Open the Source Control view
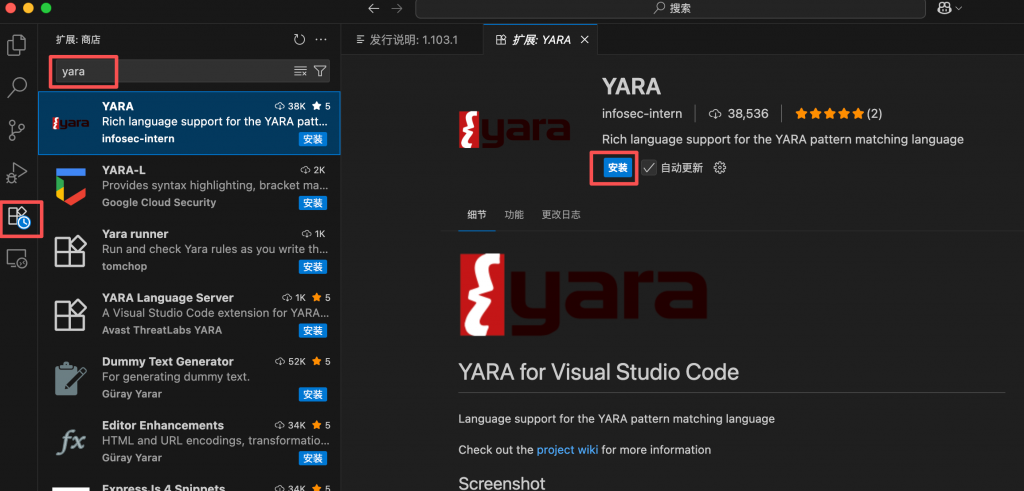 click(x=17, y=131)
